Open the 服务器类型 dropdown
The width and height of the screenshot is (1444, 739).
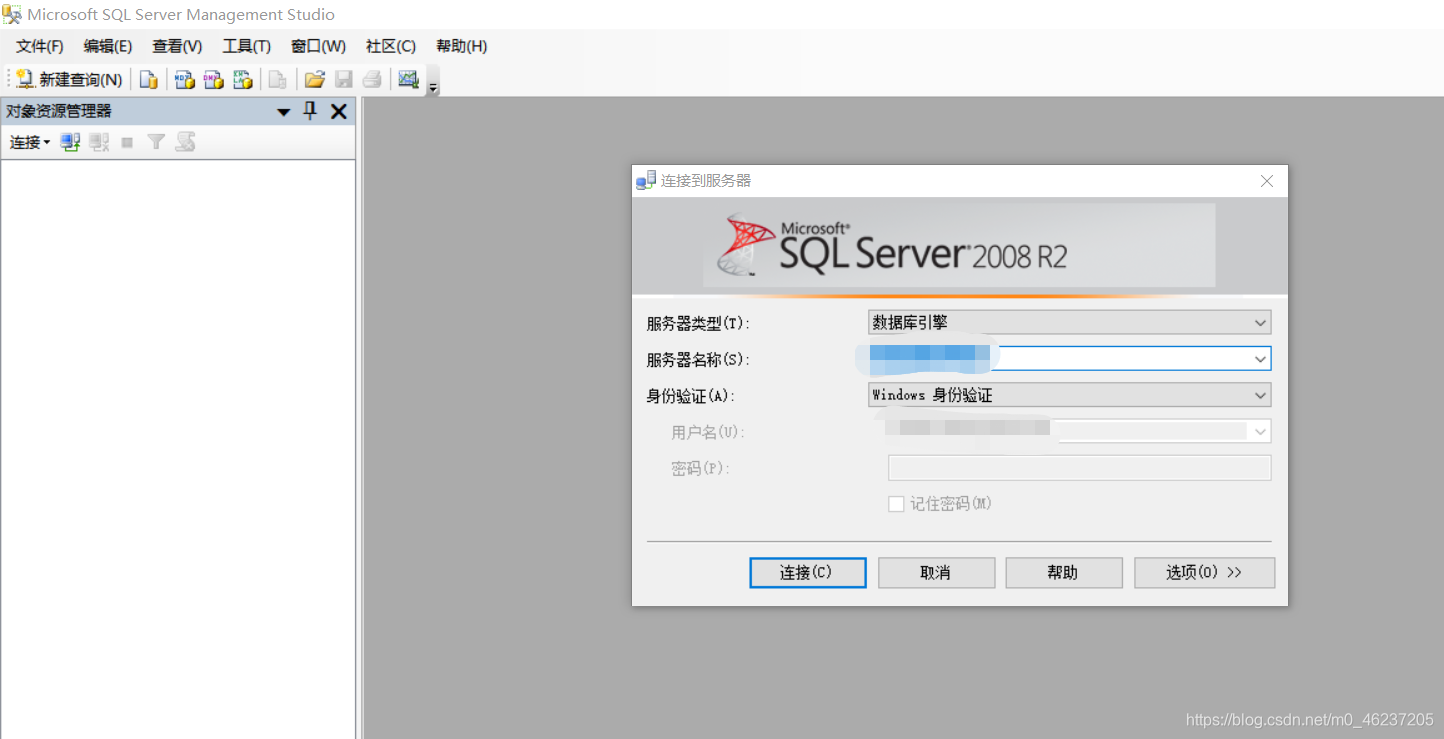1069,322
